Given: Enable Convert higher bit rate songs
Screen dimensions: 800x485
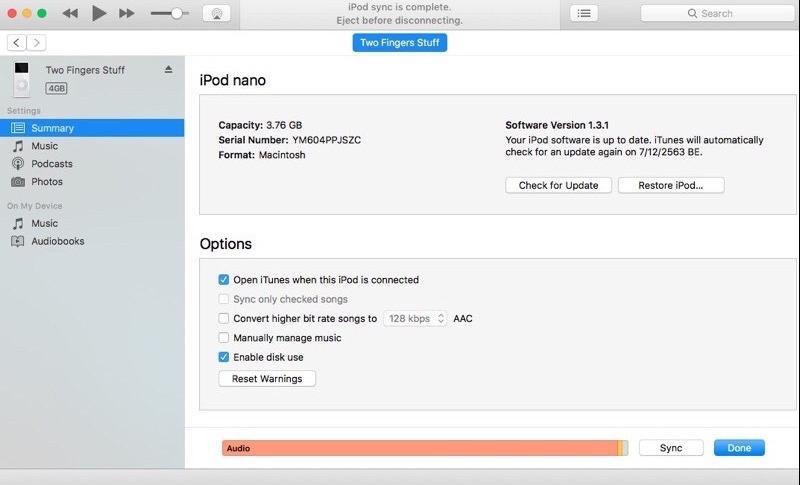Looking at the screenshot, I should click(x=223, y=318).
